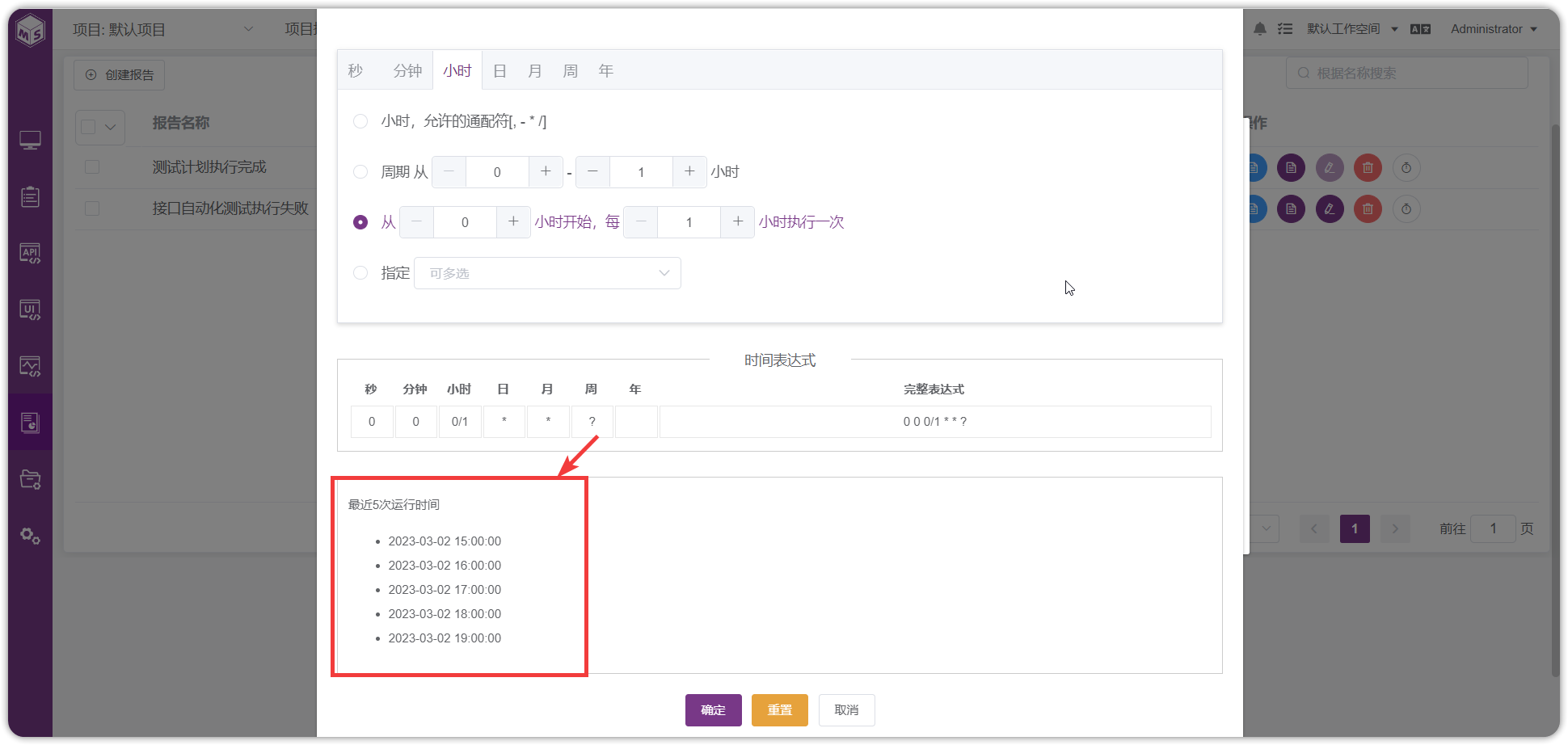Open the report statistics sidebar icon
1568x745 pixels.
31,423
